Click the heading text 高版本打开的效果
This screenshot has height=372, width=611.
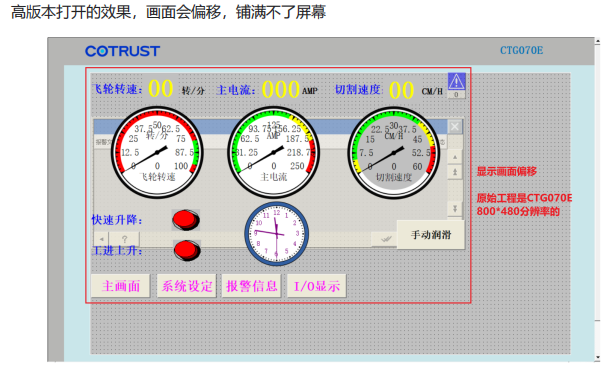point(71,12)
